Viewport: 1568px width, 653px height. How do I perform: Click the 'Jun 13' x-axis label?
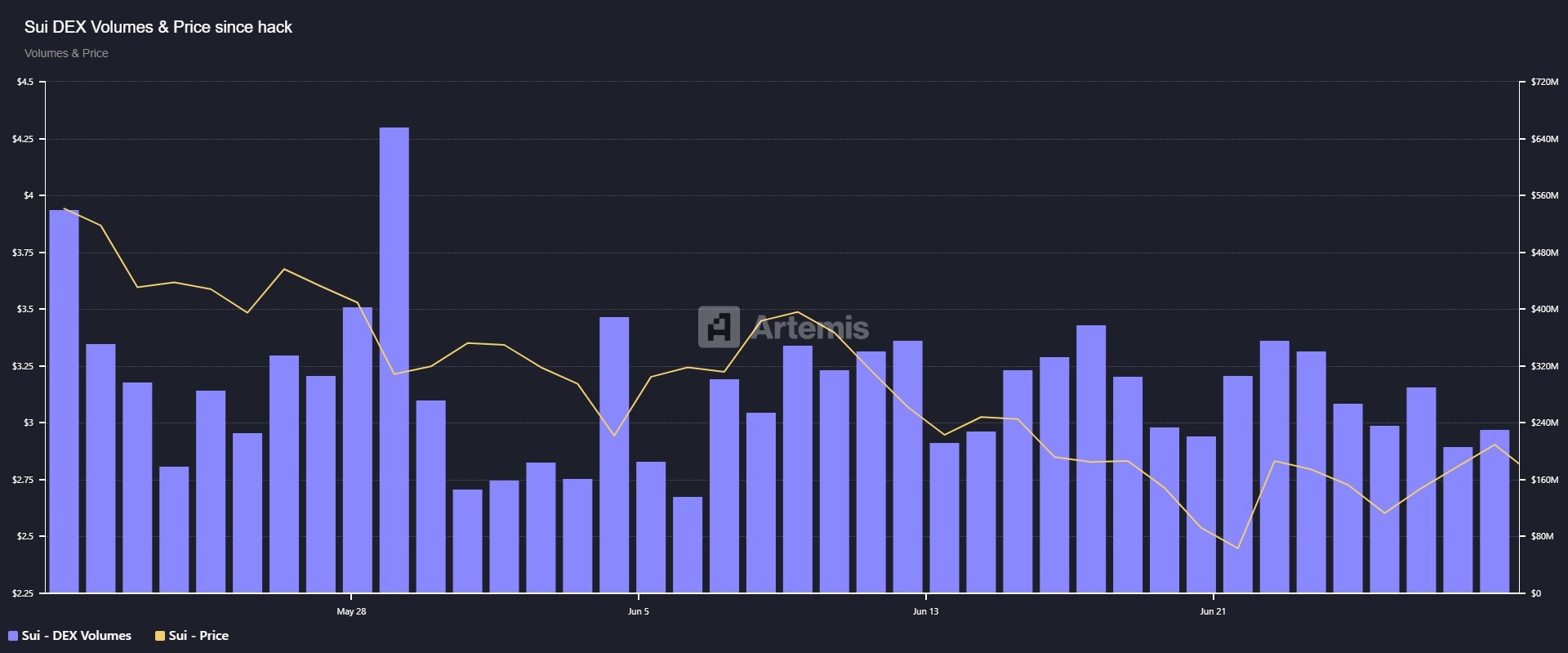click(x=925, y=611)
